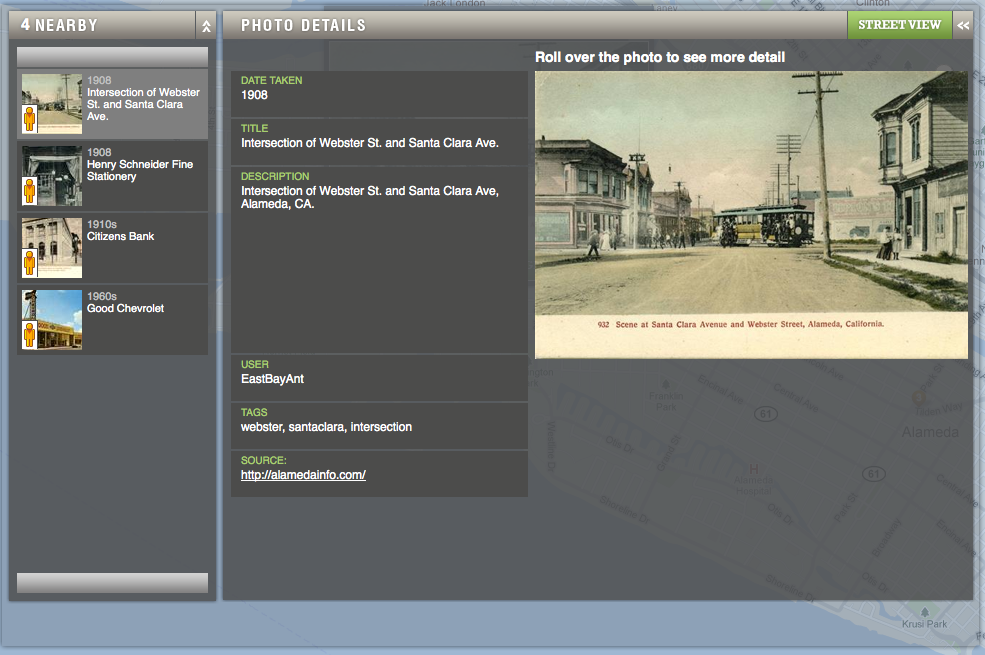Select the "Good Chevrolet" title in the nearby list
Screen dimensions: 985x655
pos(126,309)
